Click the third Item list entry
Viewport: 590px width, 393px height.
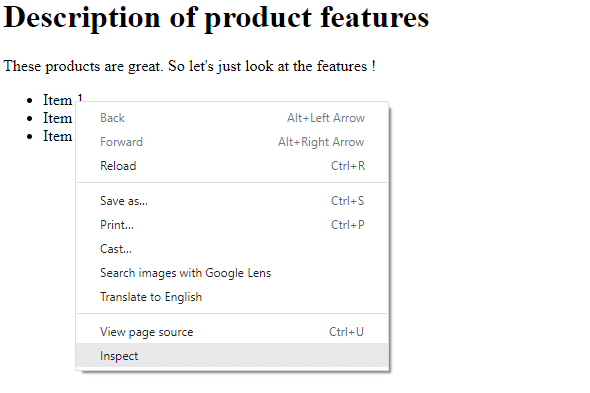(58, 136)
